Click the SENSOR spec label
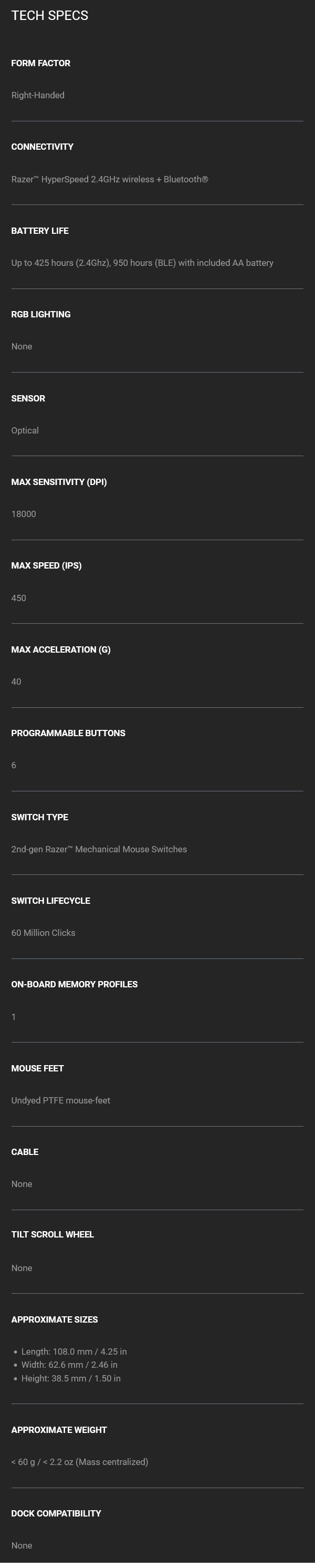The height and width of the screenshot is (1568, 315). coord(28,398)
